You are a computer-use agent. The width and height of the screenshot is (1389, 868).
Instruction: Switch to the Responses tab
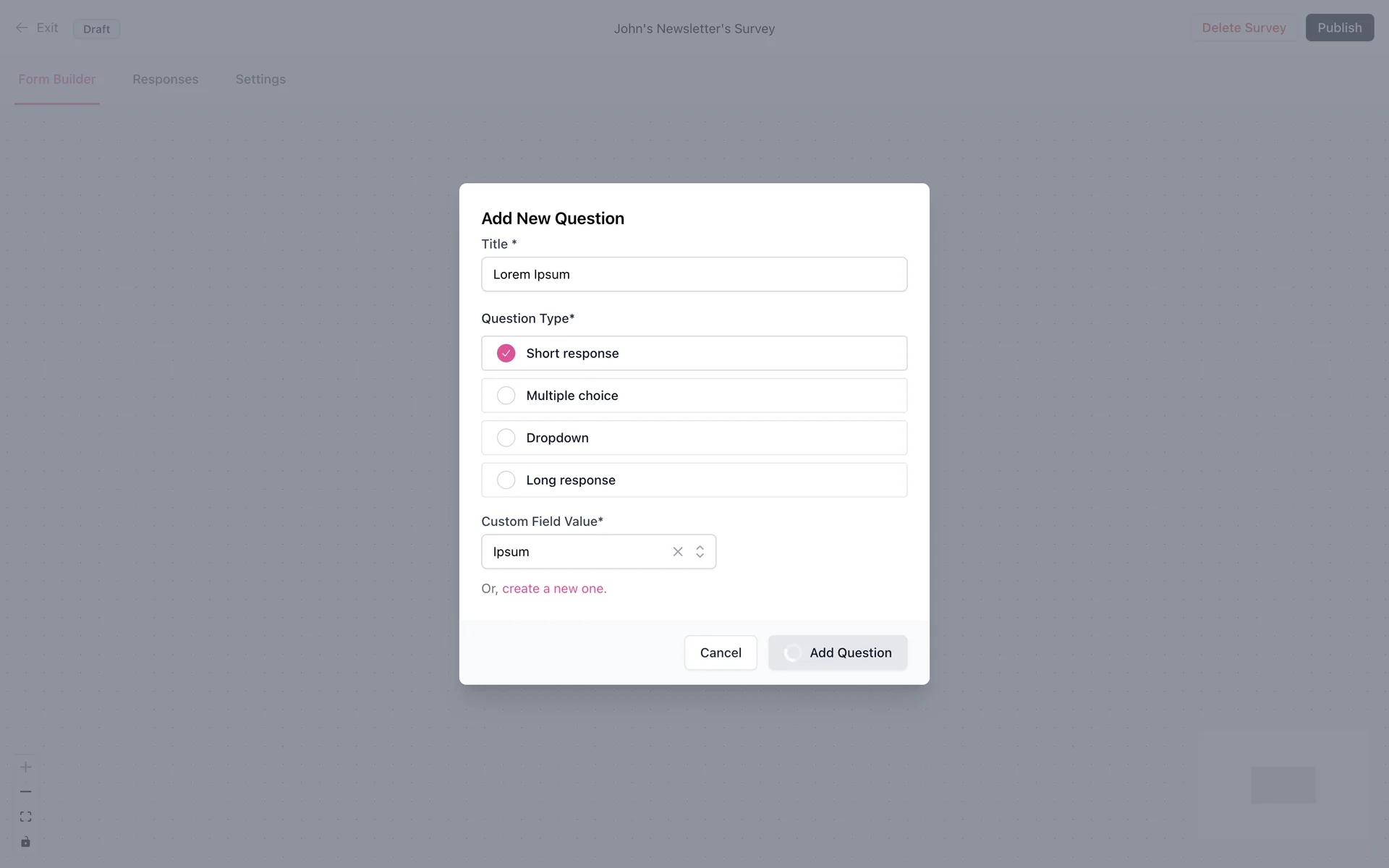165,80
